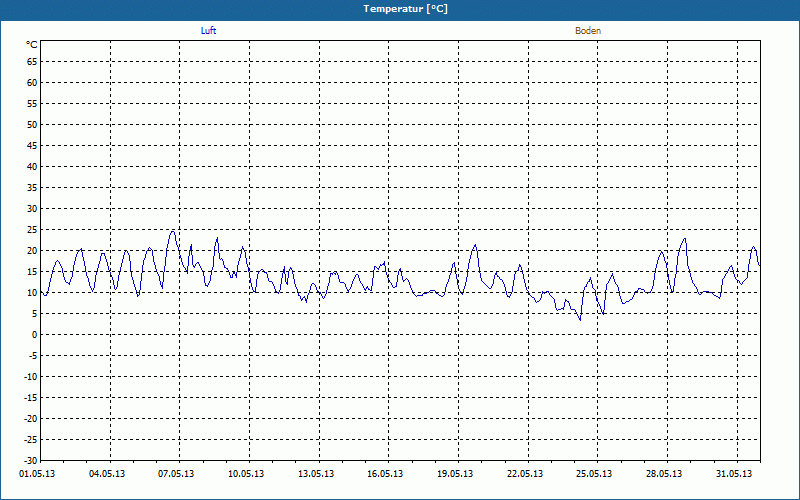Screen dimensions: 800x500
Task: Select the 40 y-axis value
Action: point(32,167)
